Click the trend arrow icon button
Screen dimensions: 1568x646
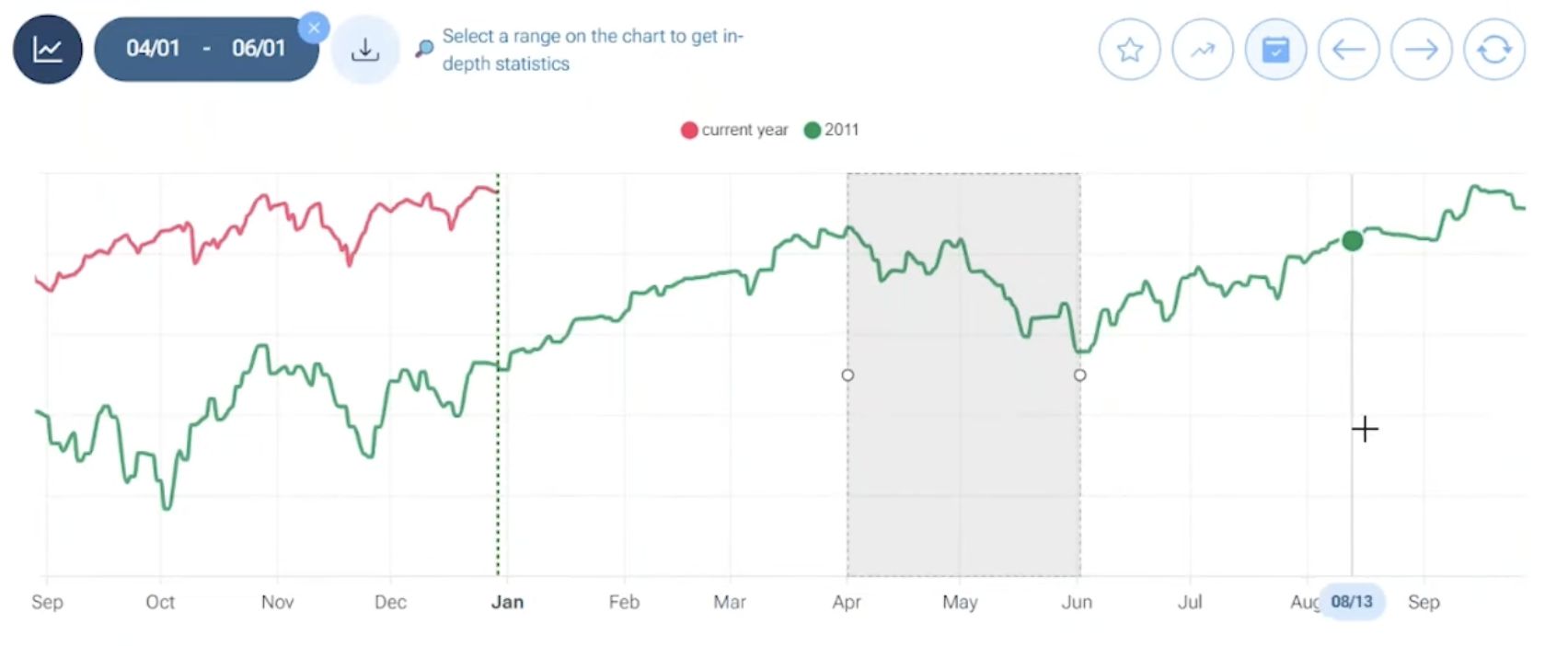click(1203, 50)
